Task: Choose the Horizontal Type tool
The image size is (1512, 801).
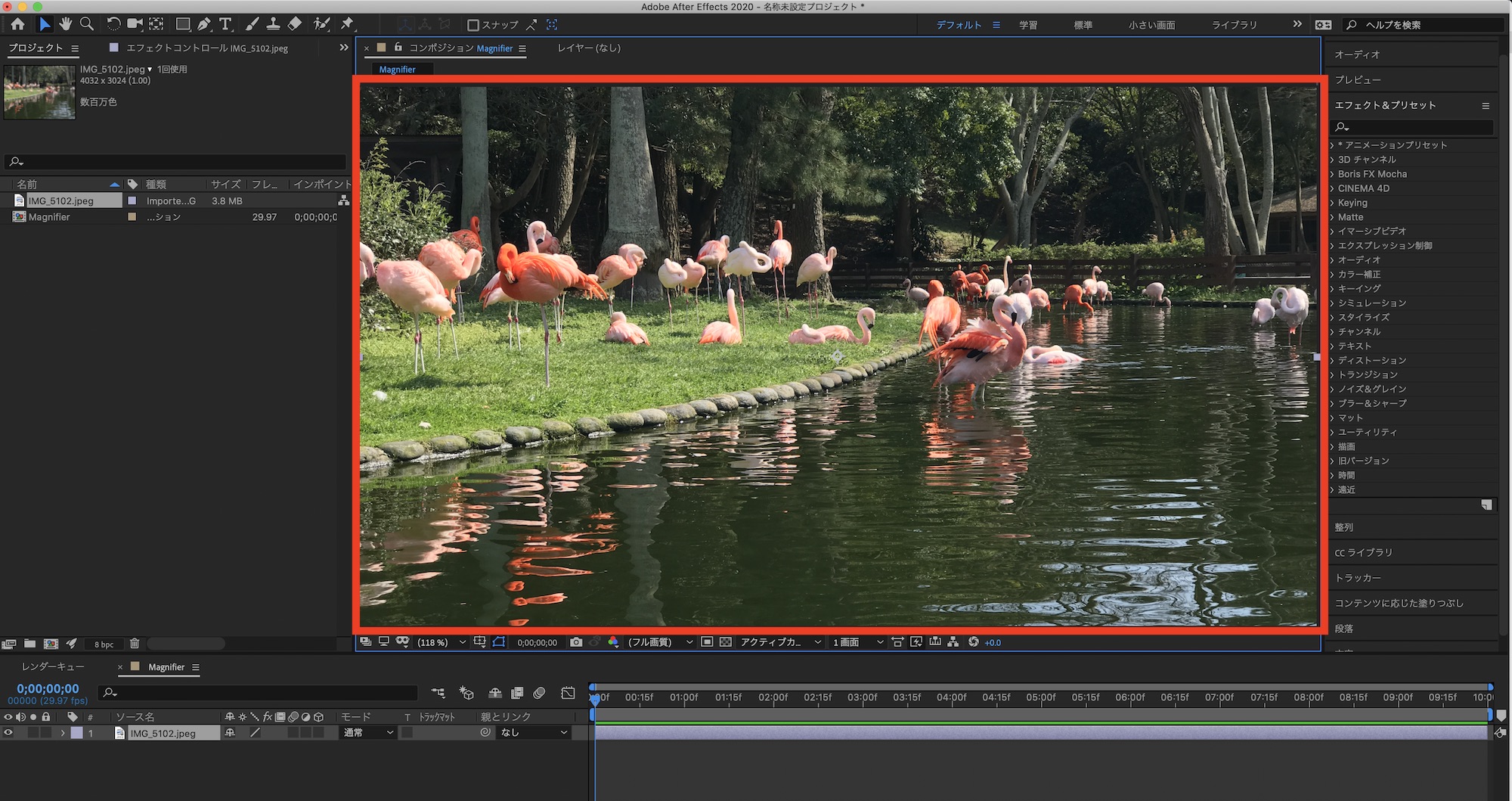Action: 225,24
